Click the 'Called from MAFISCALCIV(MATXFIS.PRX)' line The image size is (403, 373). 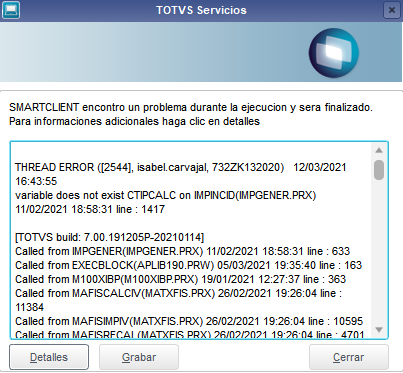[x=179, y=293]
